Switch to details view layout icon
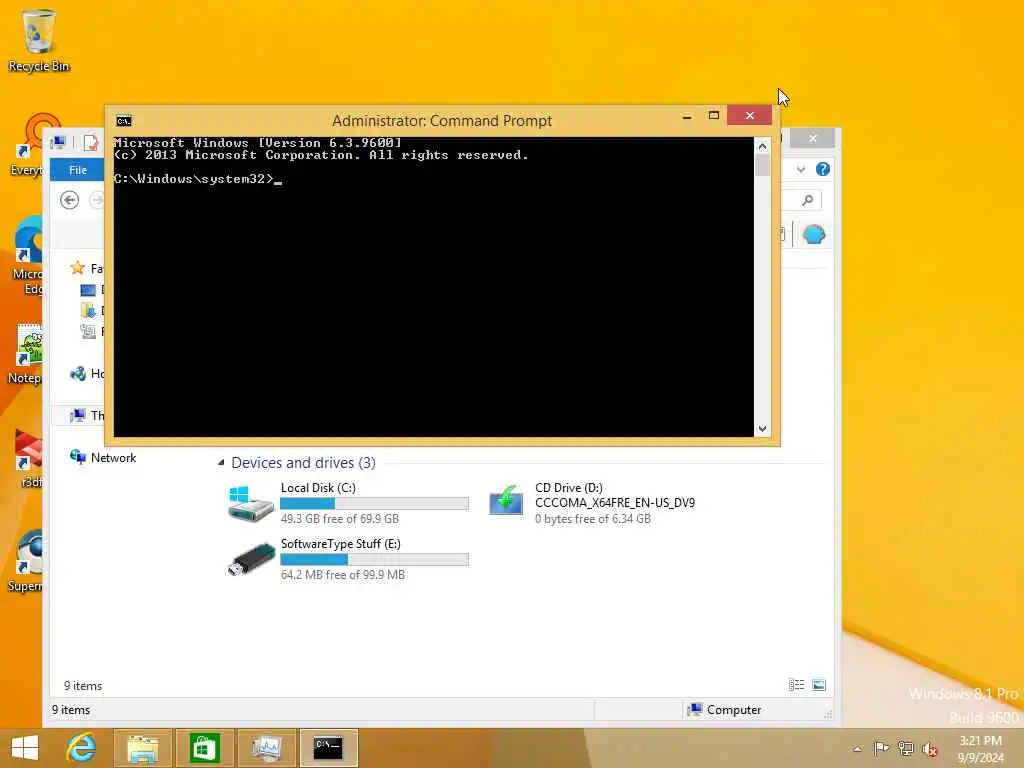 [x=797, y=685]
